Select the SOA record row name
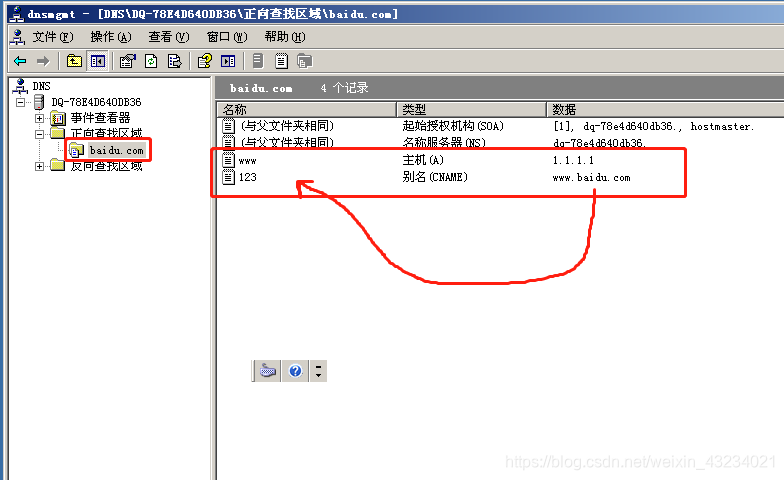The width and height of the screenshot is (784, 480). [287, 126]
